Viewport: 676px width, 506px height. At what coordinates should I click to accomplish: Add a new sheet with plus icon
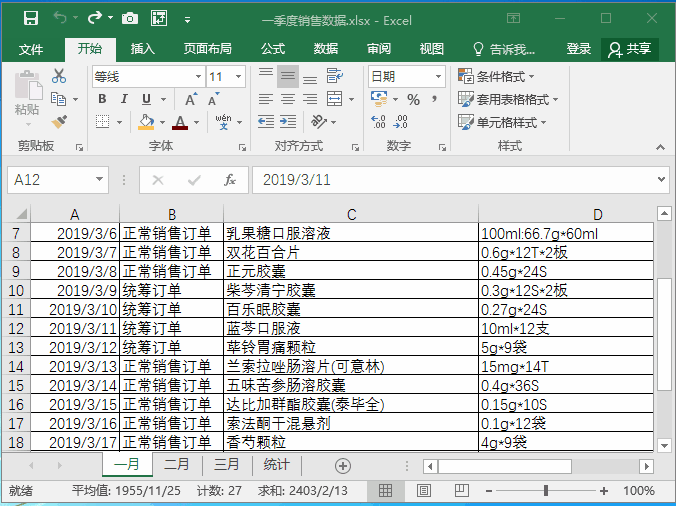click(343, 466)
